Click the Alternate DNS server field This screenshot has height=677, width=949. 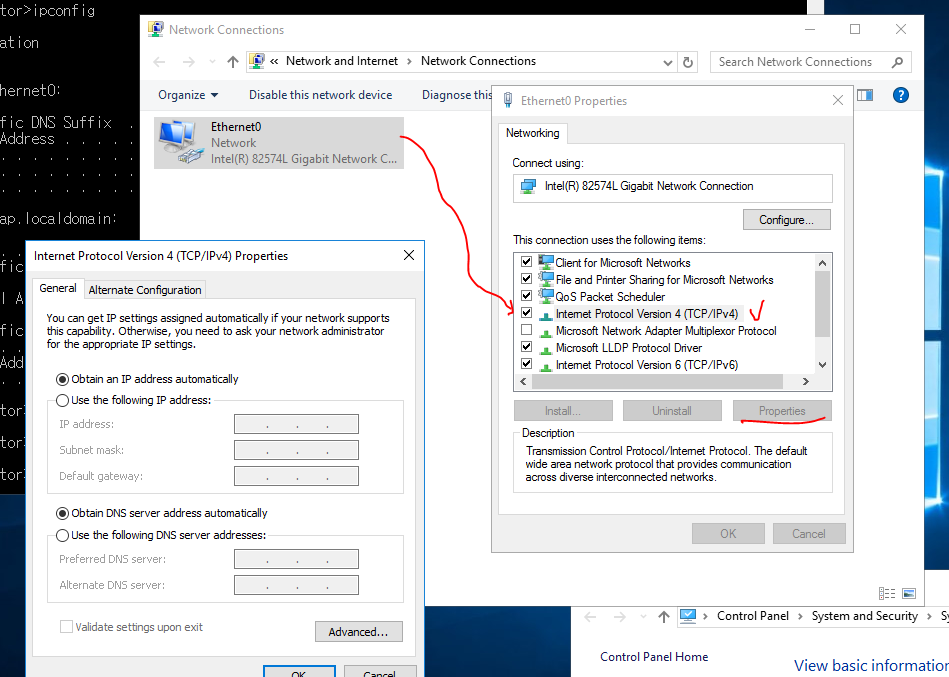(297, 585)
